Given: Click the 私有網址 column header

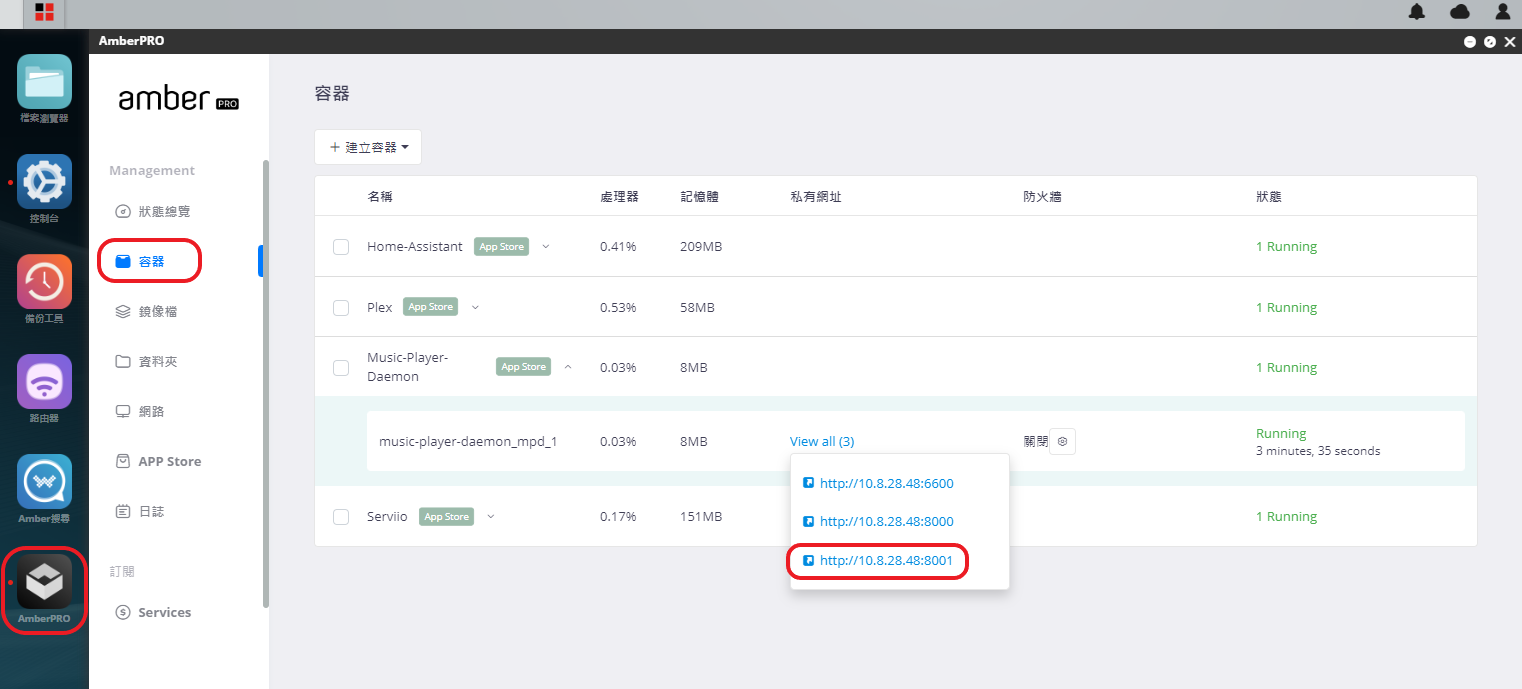Looking at the screenshot, I should (816, 197).
